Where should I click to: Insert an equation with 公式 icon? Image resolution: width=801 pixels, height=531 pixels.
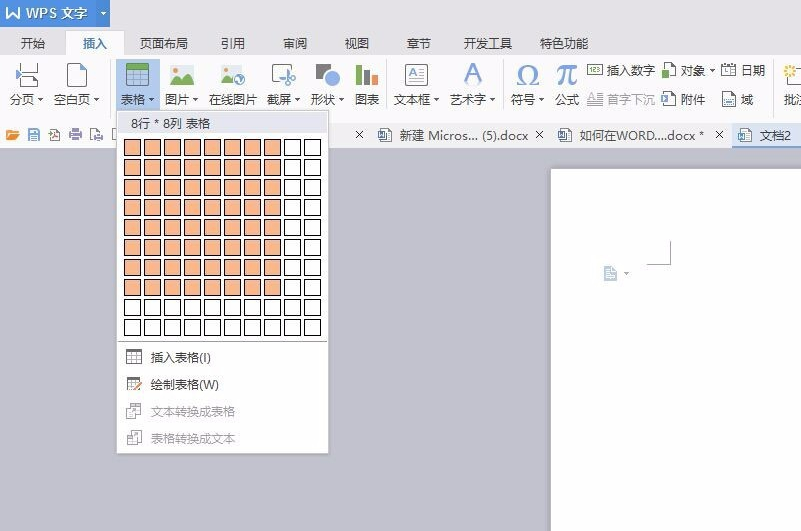(x=567, y=75)
